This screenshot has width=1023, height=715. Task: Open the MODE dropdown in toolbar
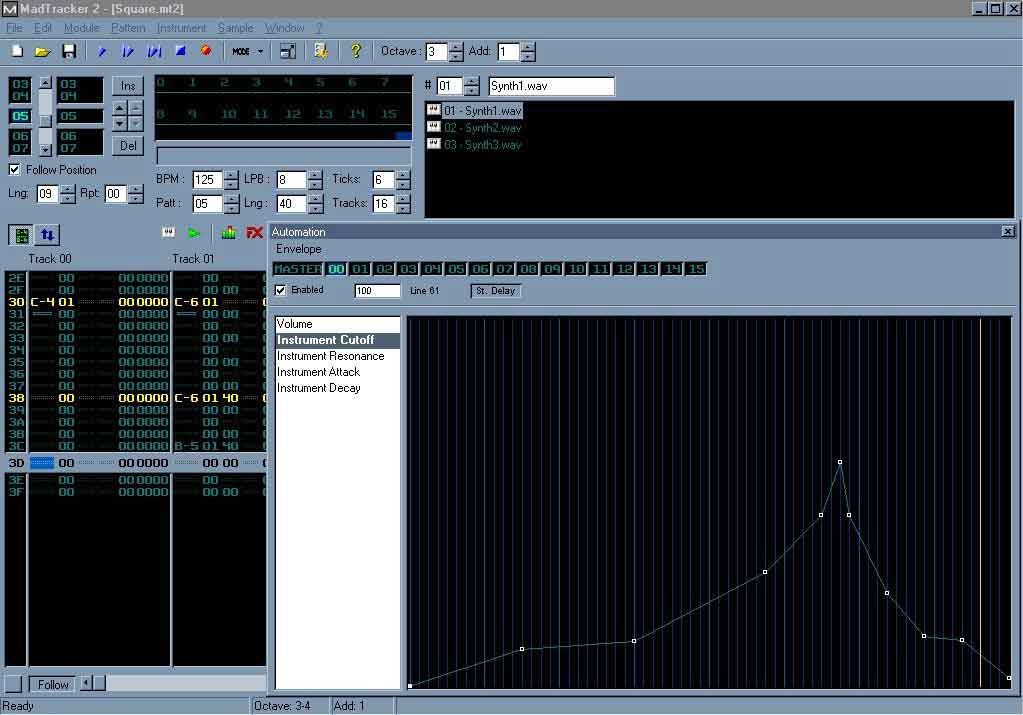[247, 51]
